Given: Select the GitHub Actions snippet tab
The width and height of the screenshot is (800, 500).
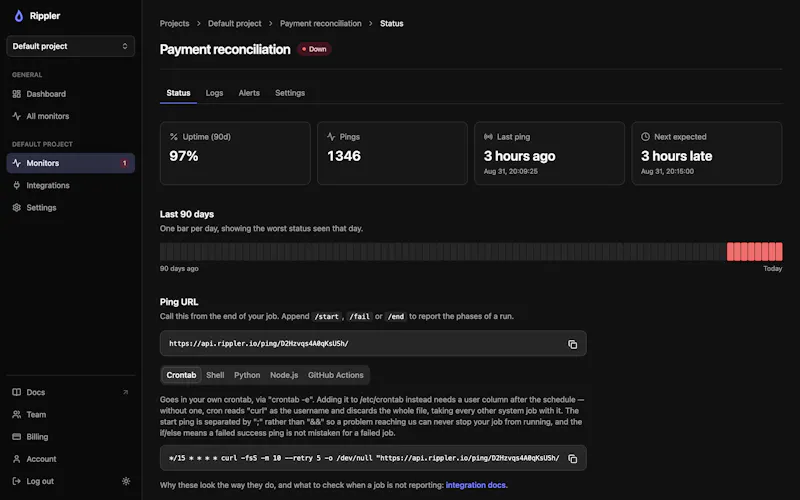Looking at the screenshot, I should tap(336, 375).
